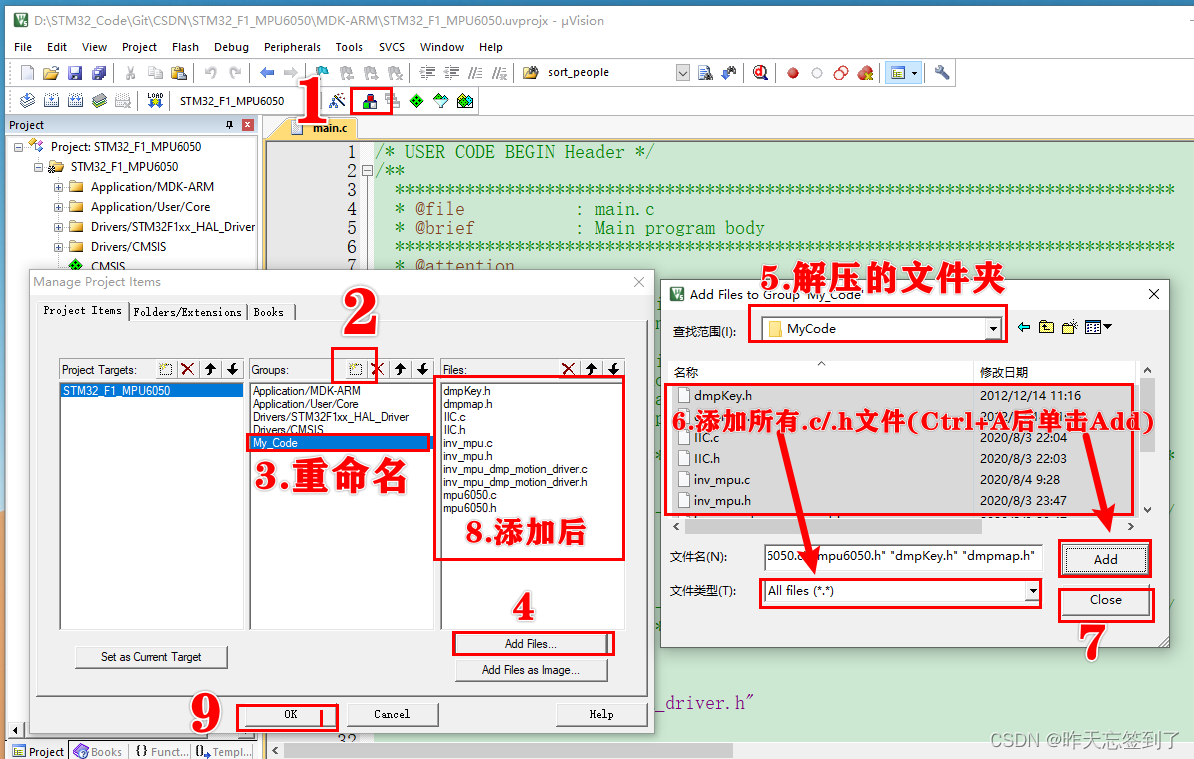Open Manage Run-Time Environment green diamond icon
Image resolution: width=1194 pixels, height=759 pixels.
coord(417,100)
